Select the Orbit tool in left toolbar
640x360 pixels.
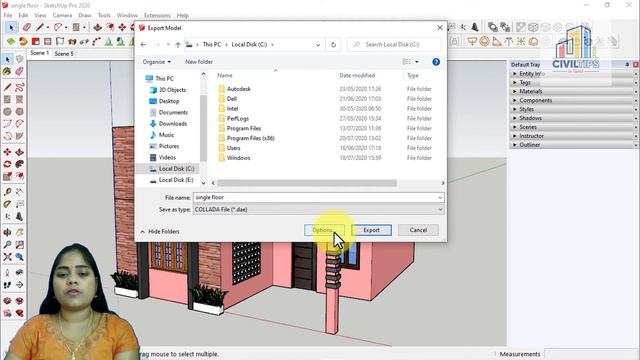(7, 233)
